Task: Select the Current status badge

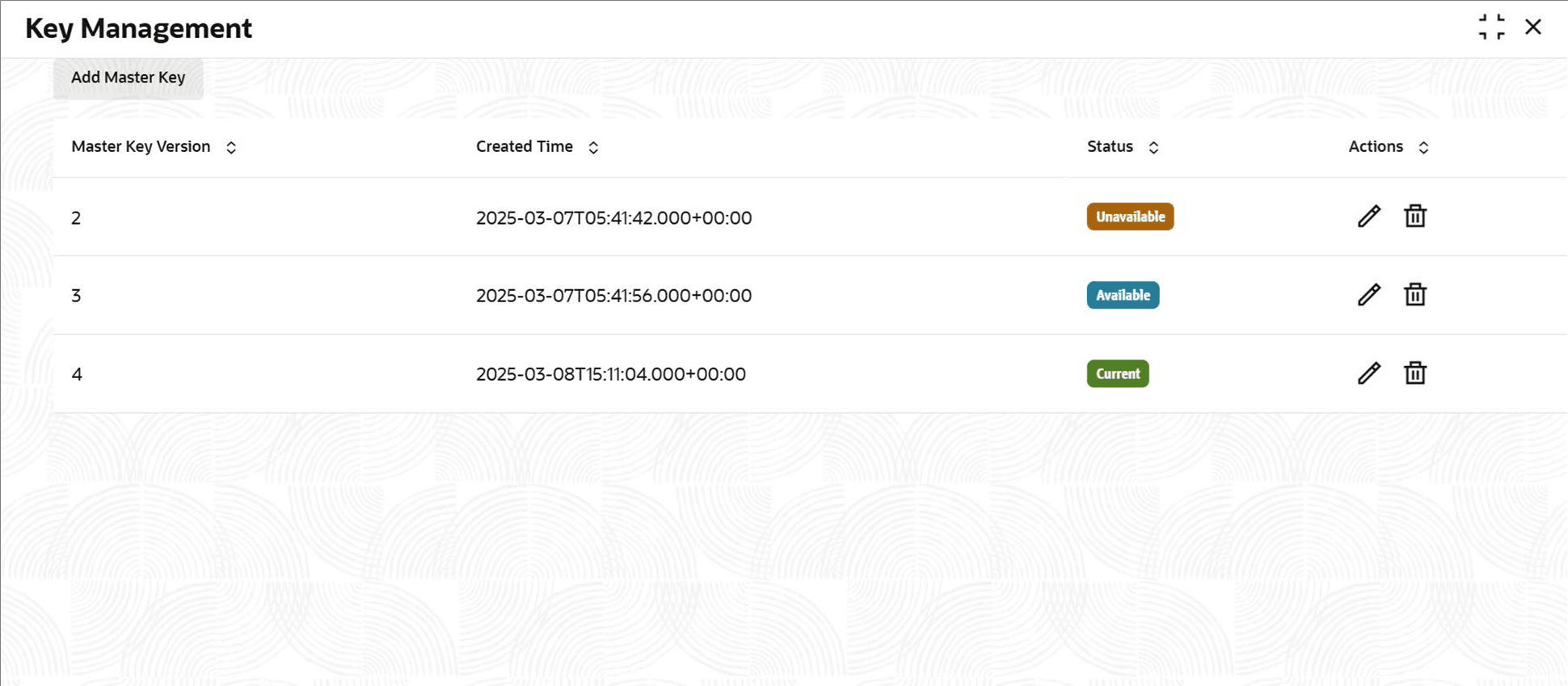Action: [x=1118, y=373]
